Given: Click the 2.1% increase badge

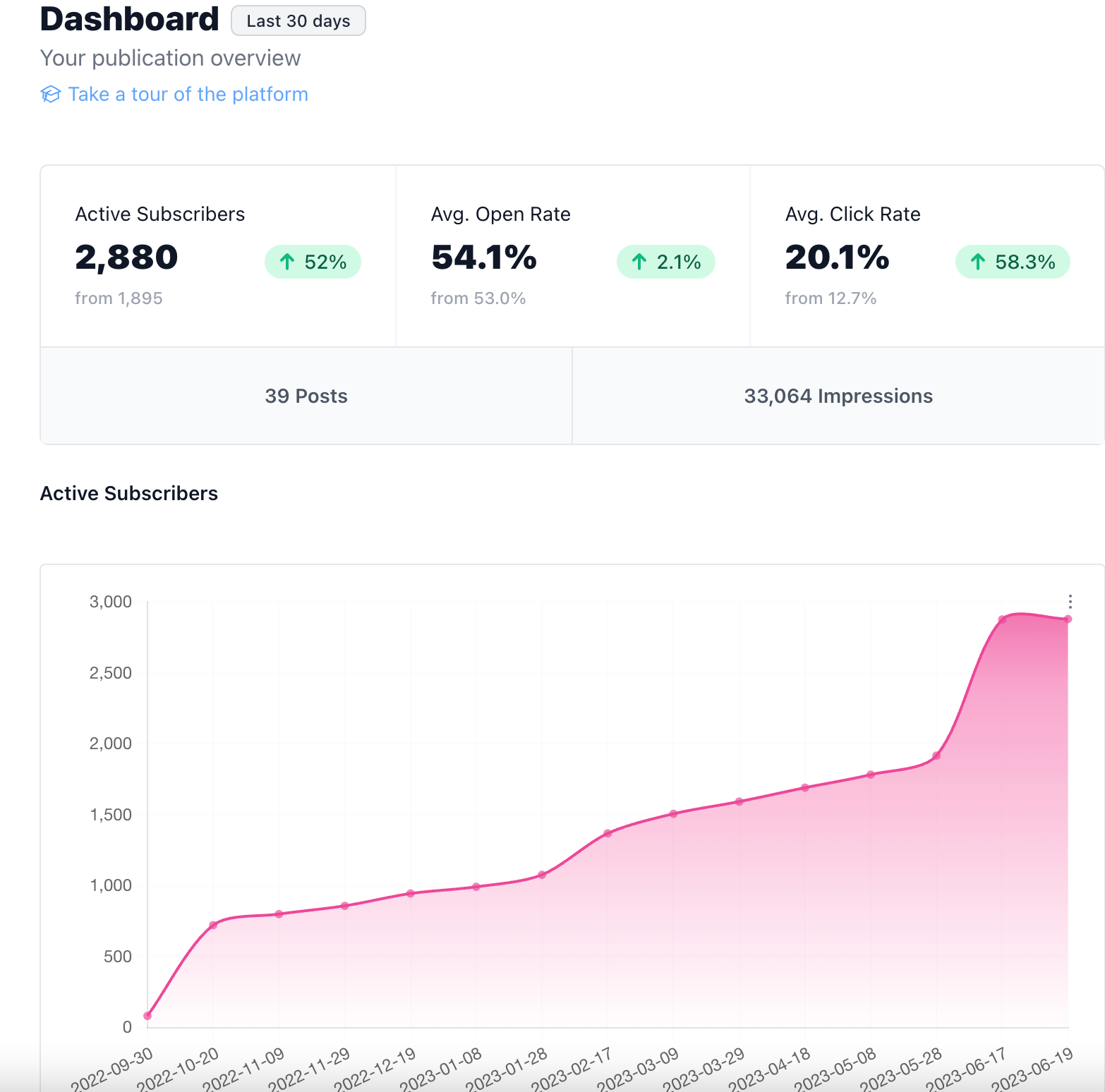Looking at the screenshot, I should coord(665,262).
